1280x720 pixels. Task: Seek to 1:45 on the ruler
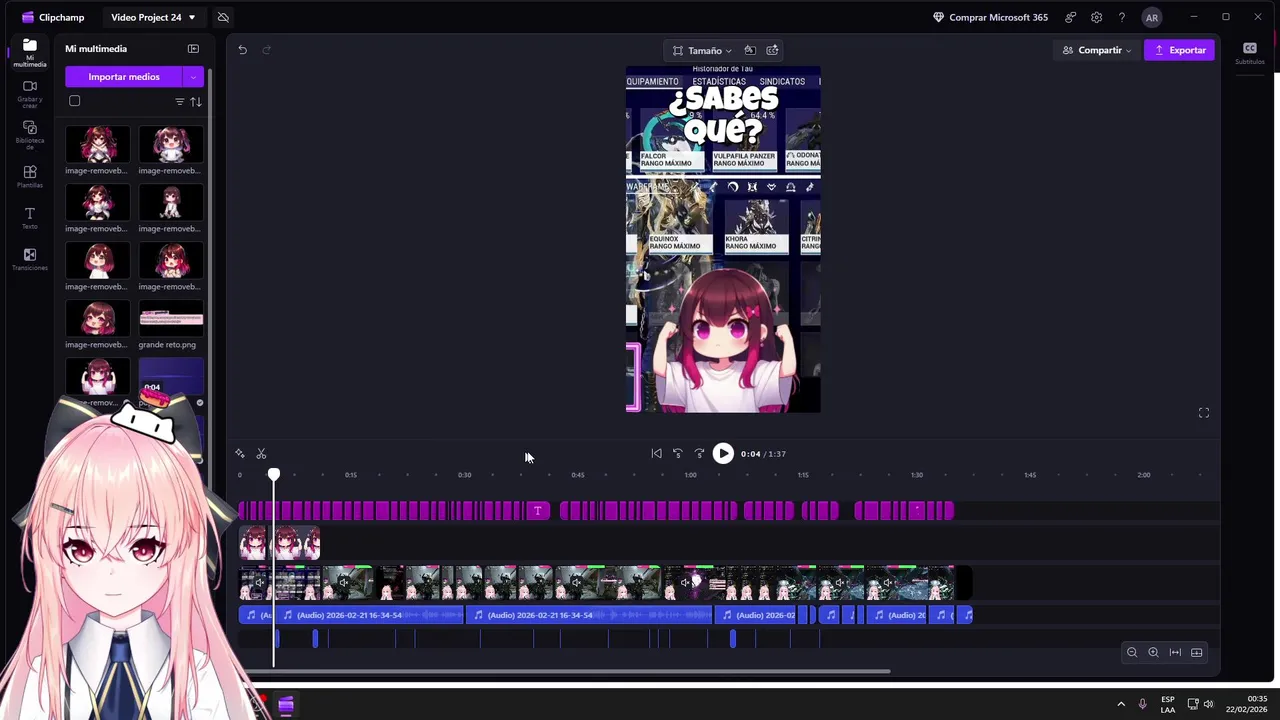[x=1030, y=475]
